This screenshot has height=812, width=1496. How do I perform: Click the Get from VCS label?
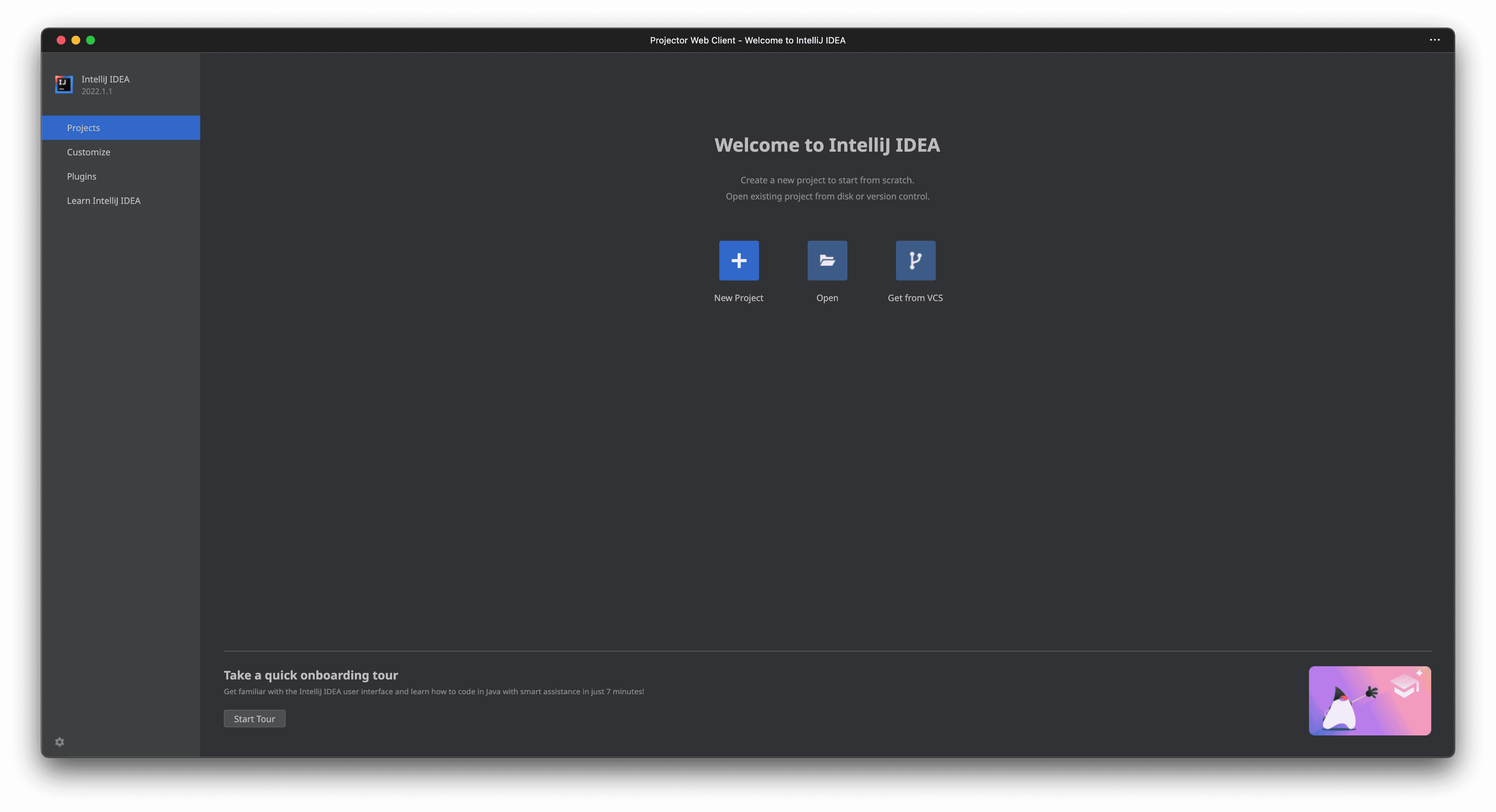(x=915, y=297)
